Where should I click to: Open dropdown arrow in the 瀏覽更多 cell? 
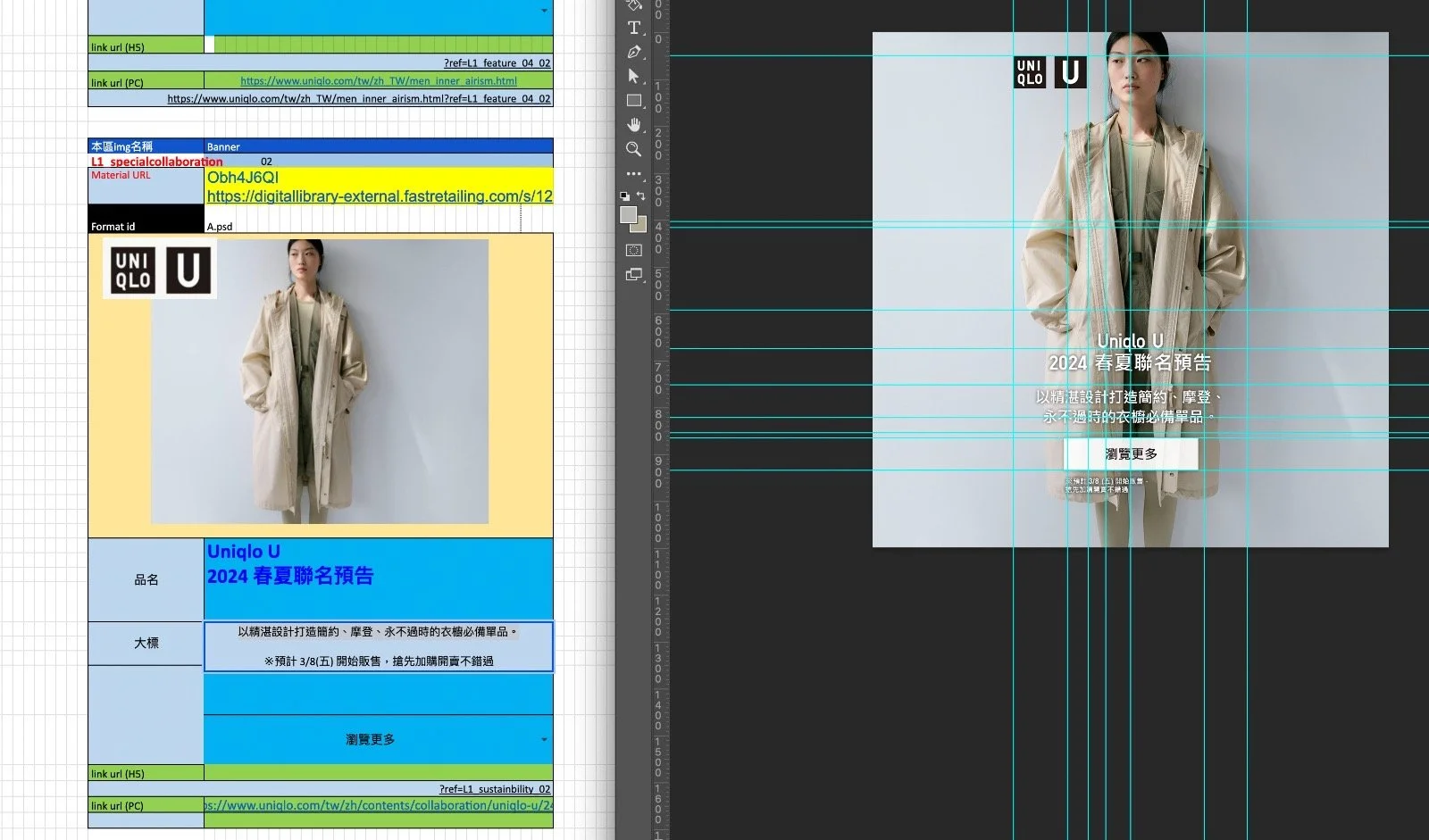click(544, 739)
